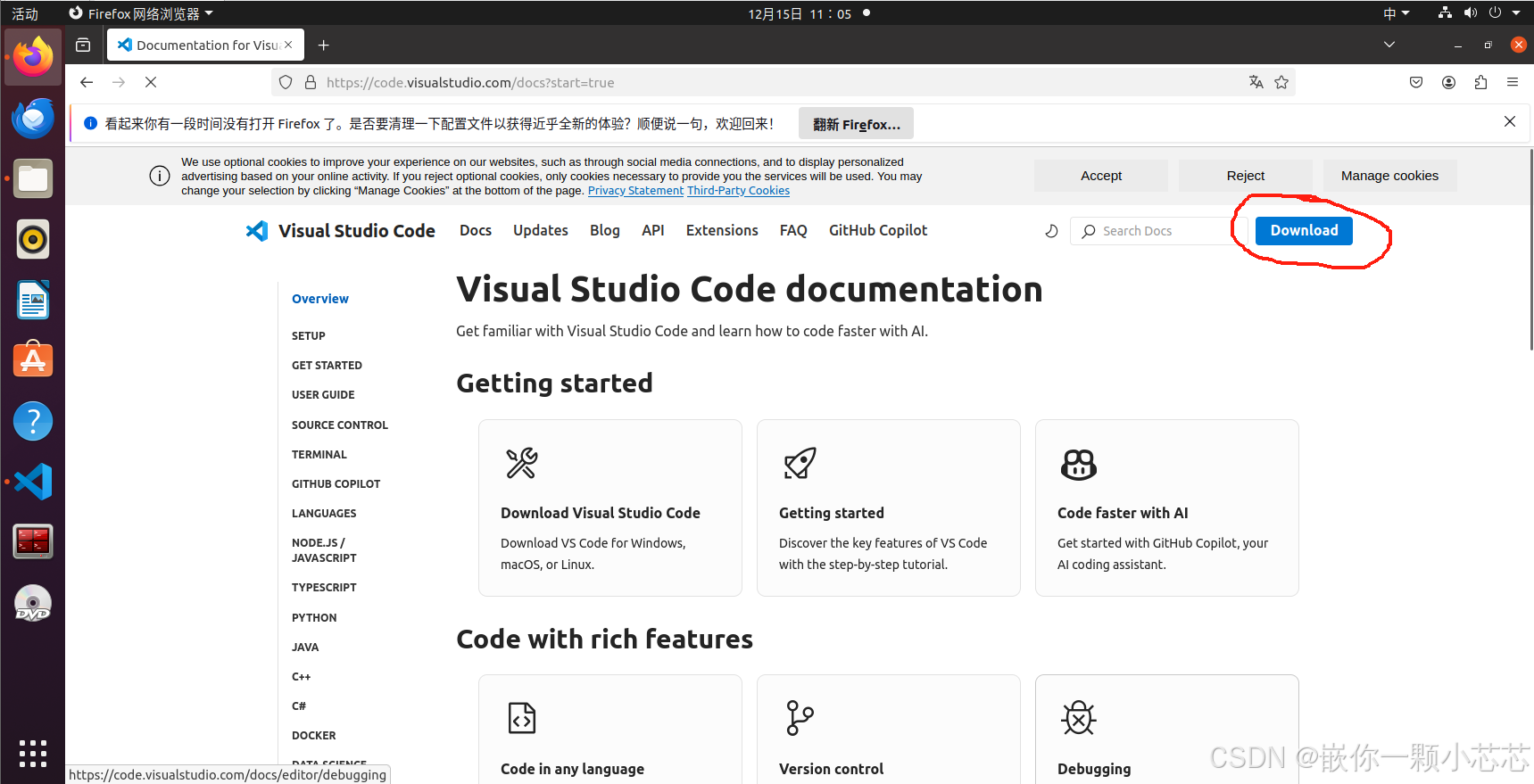This screenshot has height=784, width=1534.
Task: Go back with the browser back arrow
Action: (87, 82)
